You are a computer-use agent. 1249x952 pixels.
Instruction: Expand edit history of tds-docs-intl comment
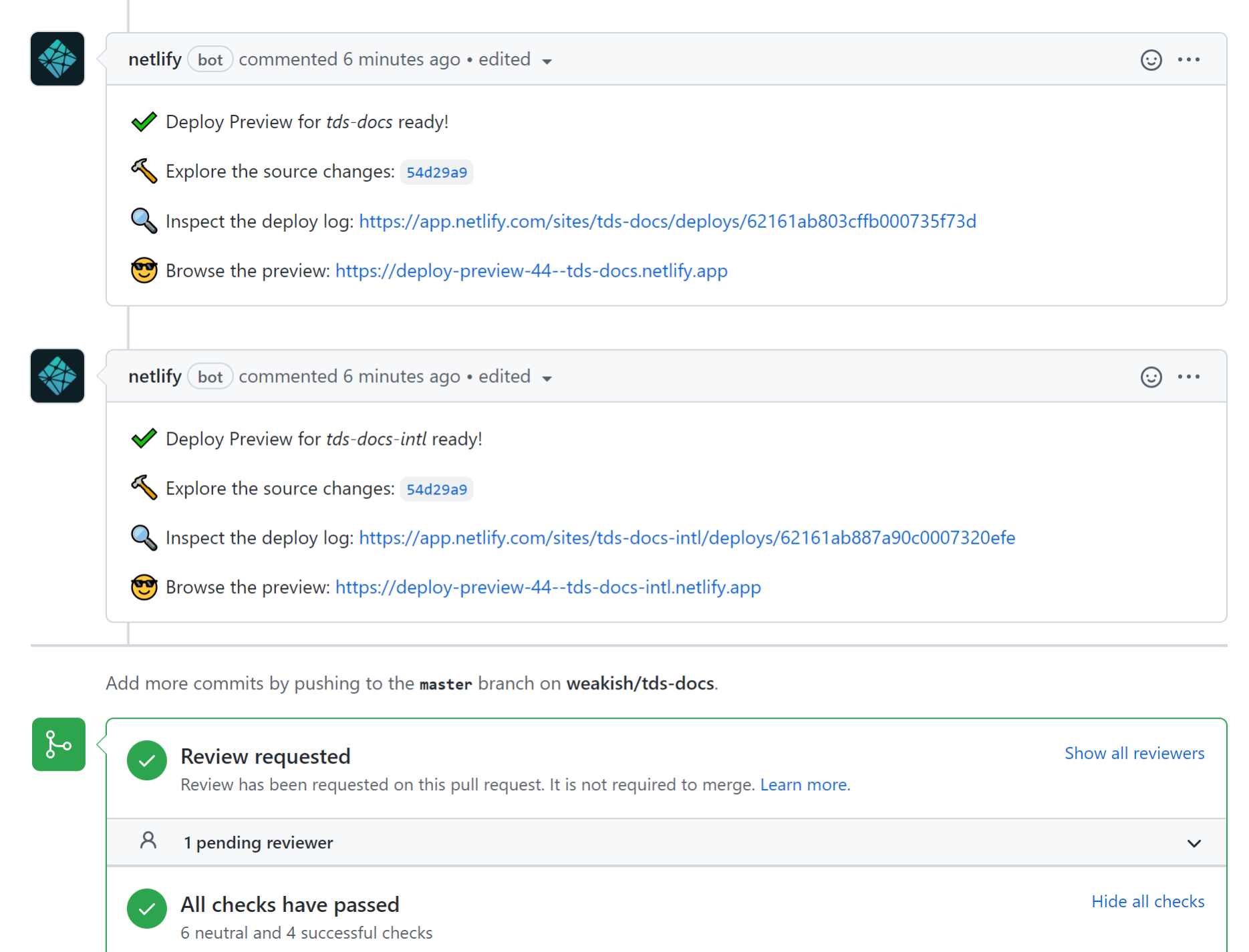[x=515, y=377]
